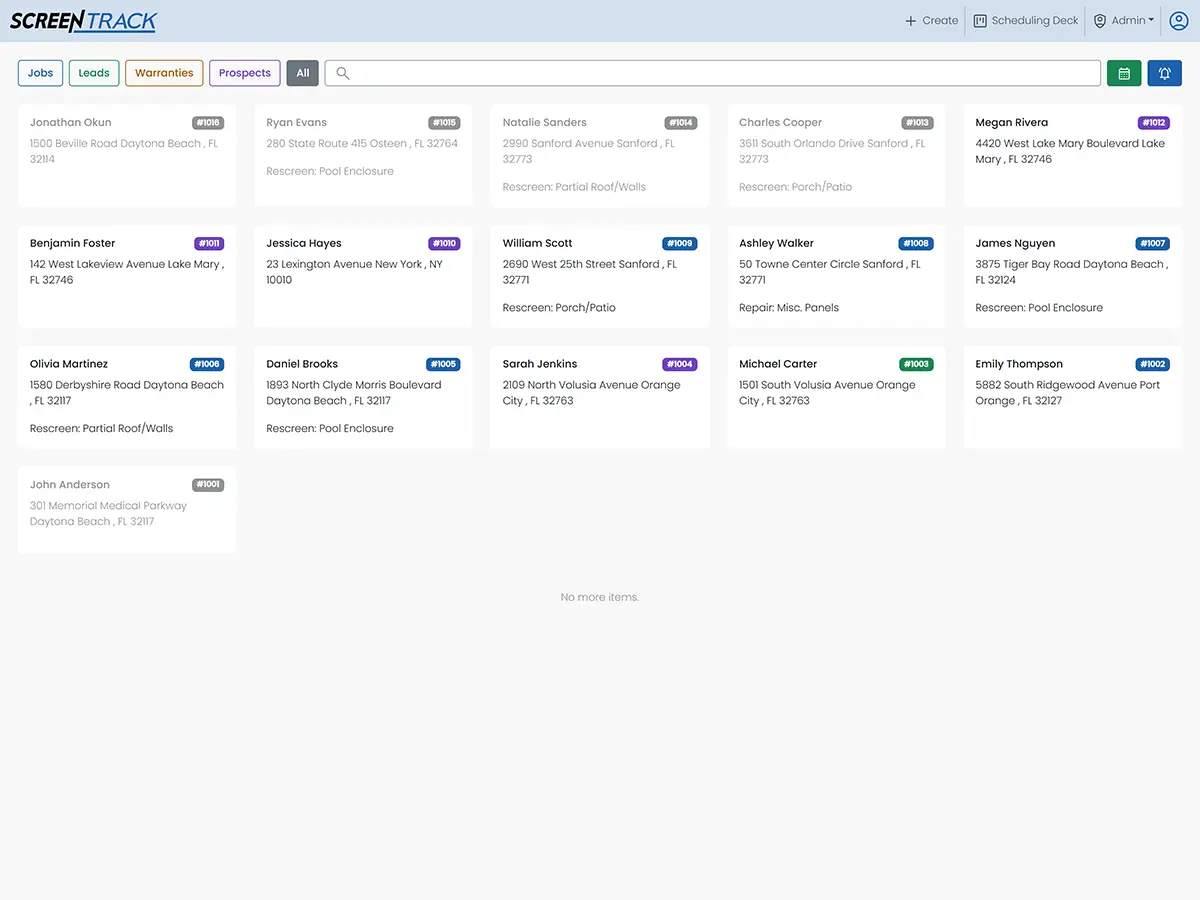Click the search magnifier icon
This screenshot has width=1200, height=900.
pos(341,73)
